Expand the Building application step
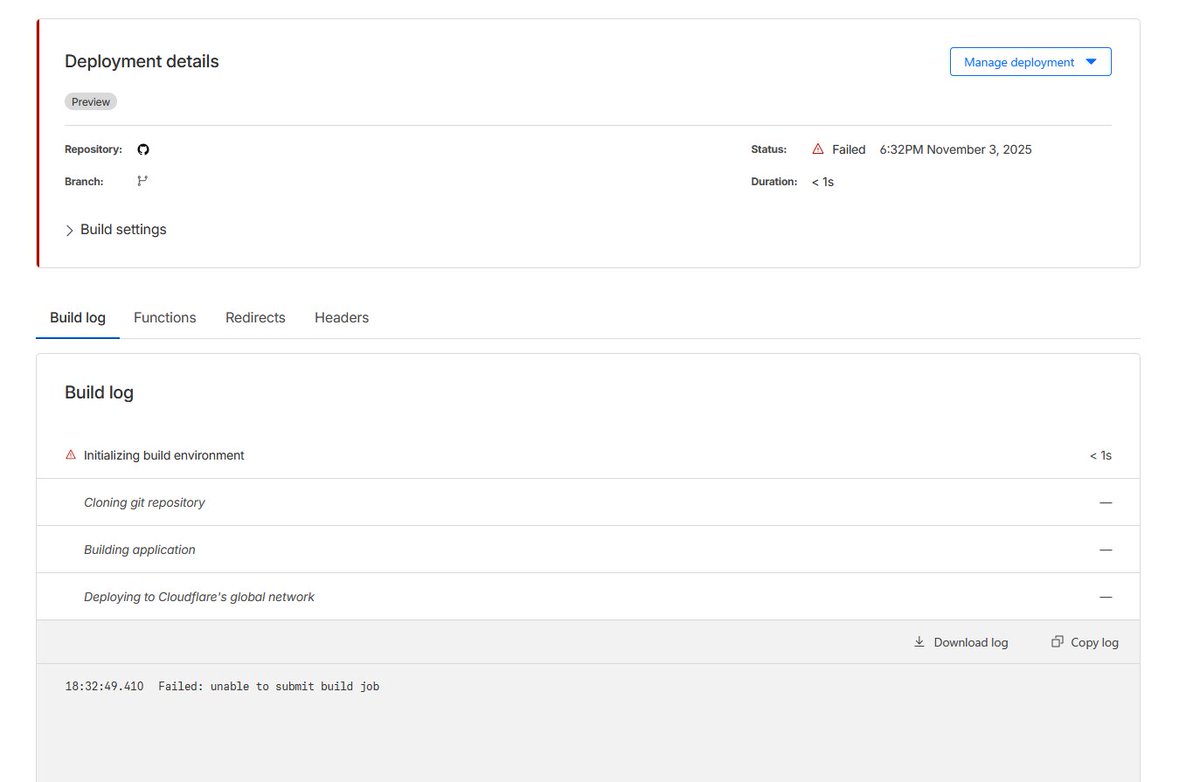Image resolution: width=1200 pixels, height=782 pixels. 588,549
